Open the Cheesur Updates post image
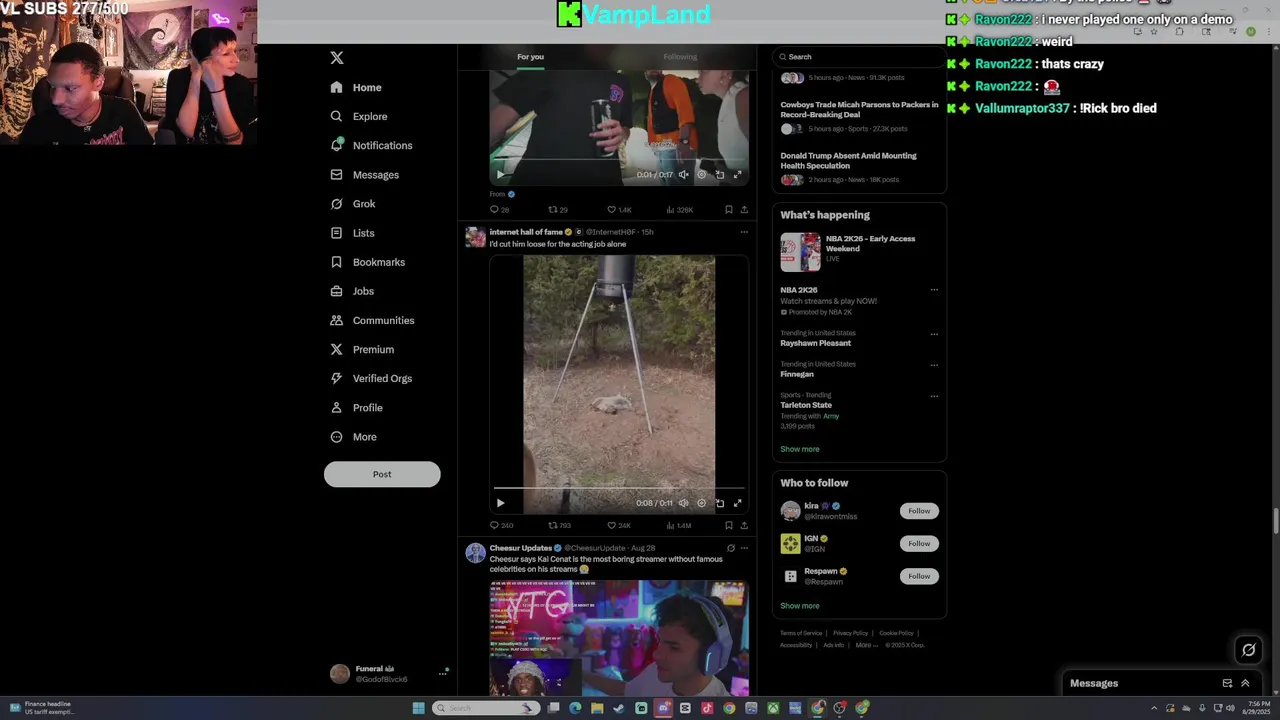This screenshot has height=720, width=1280. click(x=619, y=638)
